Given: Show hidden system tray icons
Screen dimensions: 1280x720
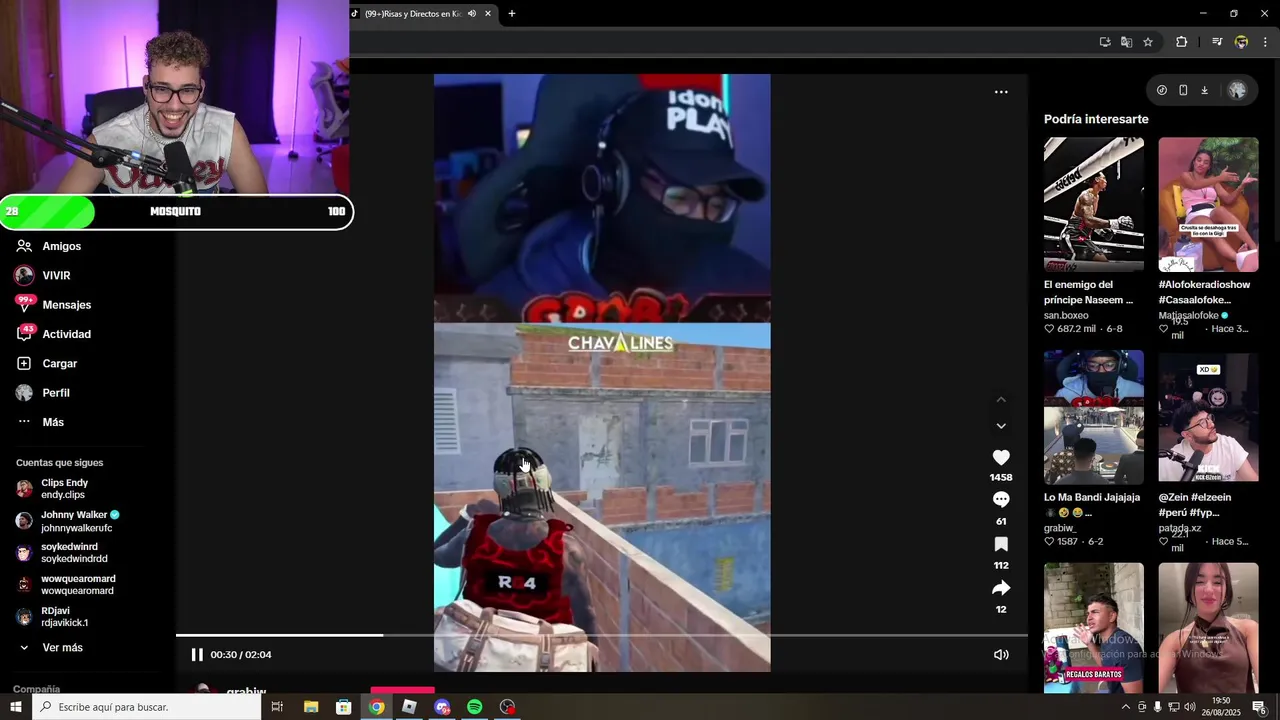Looking at the screenshot, I should [x=1125, y=707].
